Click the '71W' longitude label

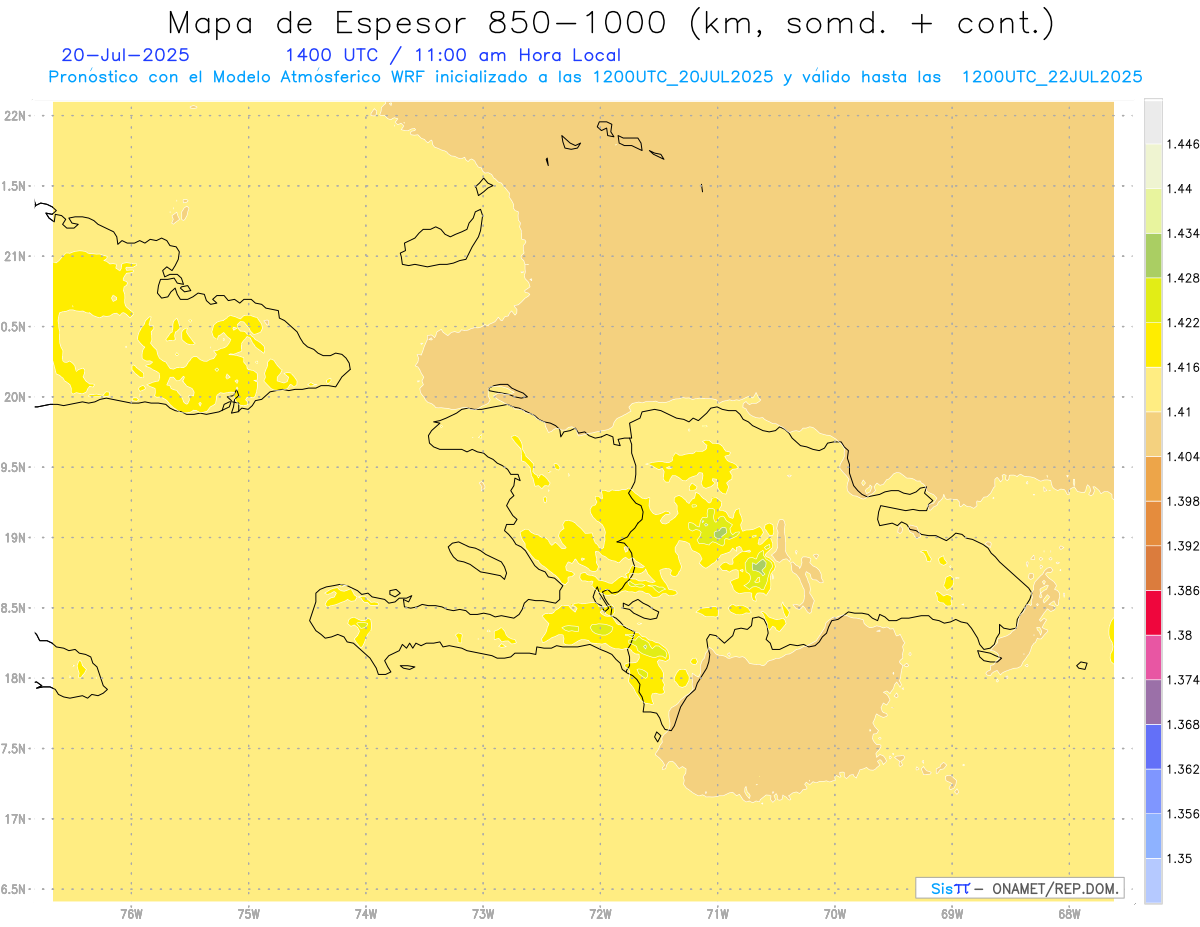click(717, 913)
